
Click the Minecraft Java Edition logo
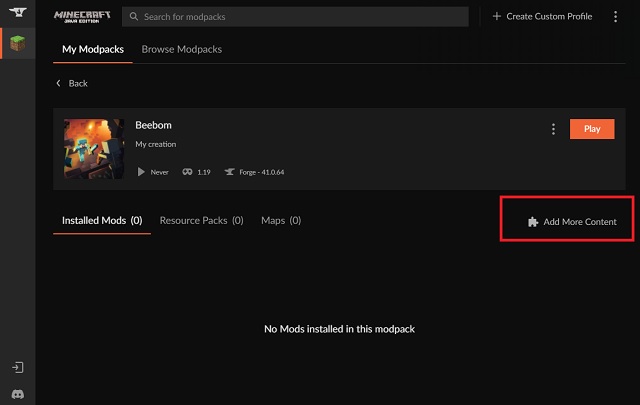[x=82, y=17]
